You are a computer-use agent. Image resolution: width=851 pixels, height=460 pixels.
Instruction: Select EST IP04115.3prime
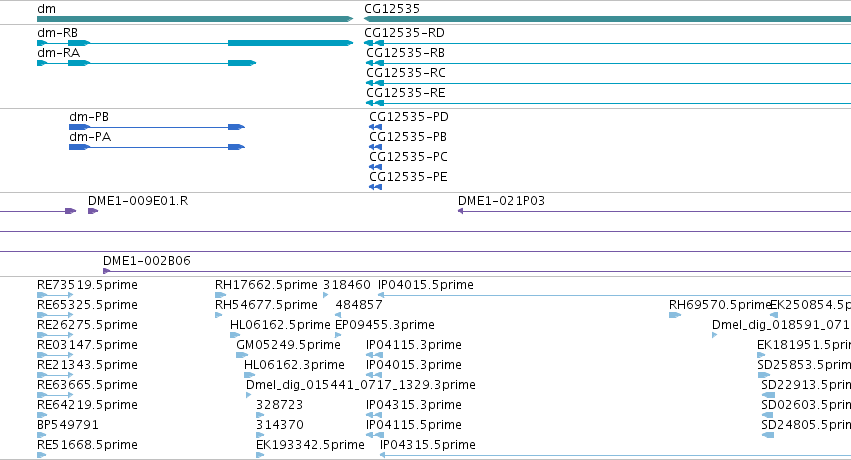coord(414,345)
